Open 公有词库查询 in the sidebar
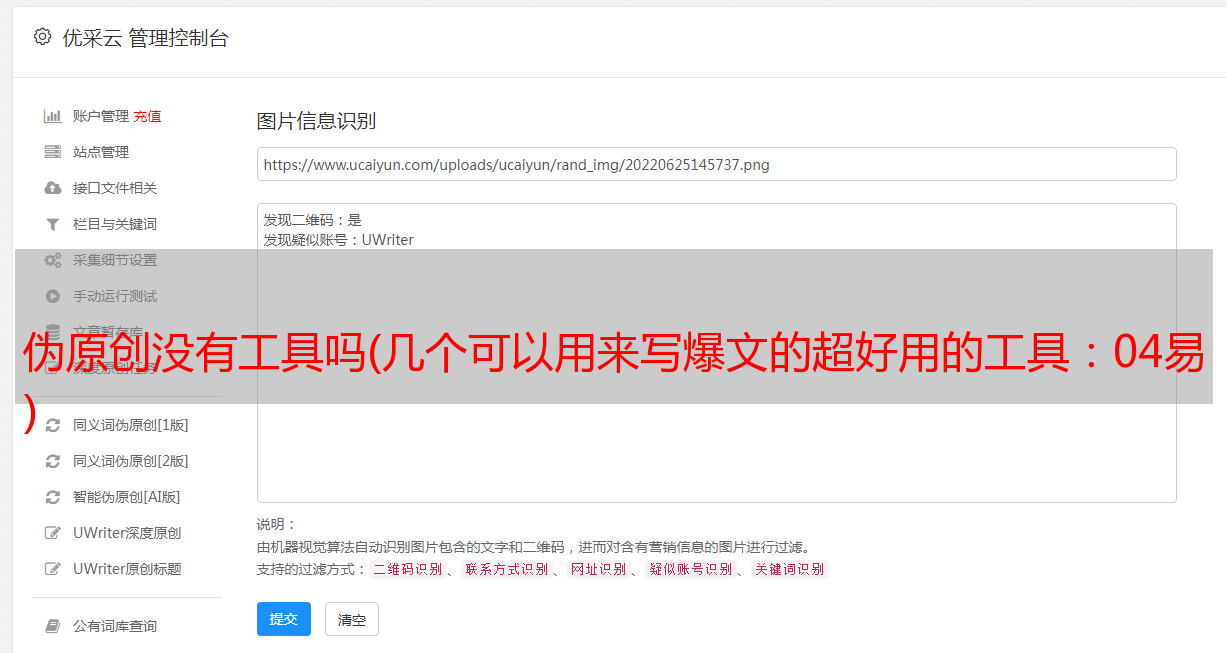Image resolution: width=1227 pixels, height=653 pixels. (115, 626)
